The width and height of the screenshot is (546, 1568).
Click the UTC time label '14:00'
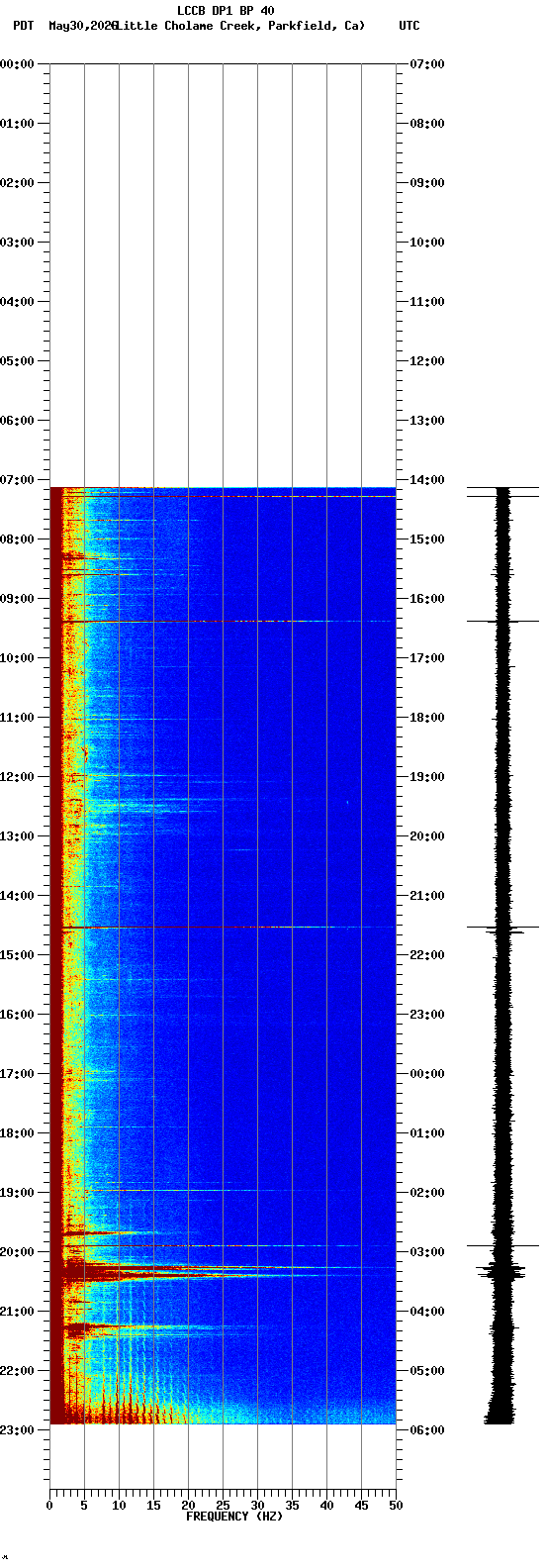[x=427, y=480]
